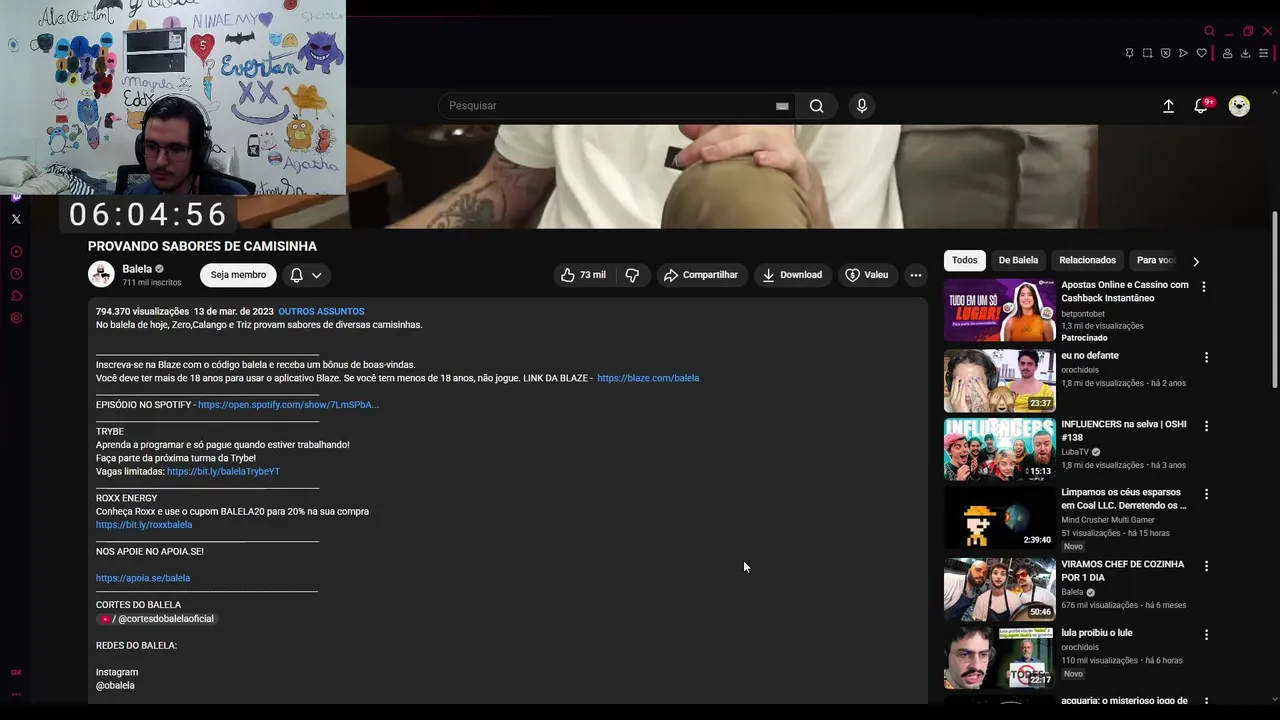Open browser profile person icon
This screenshot has height=720, width=1280.
1227,53
